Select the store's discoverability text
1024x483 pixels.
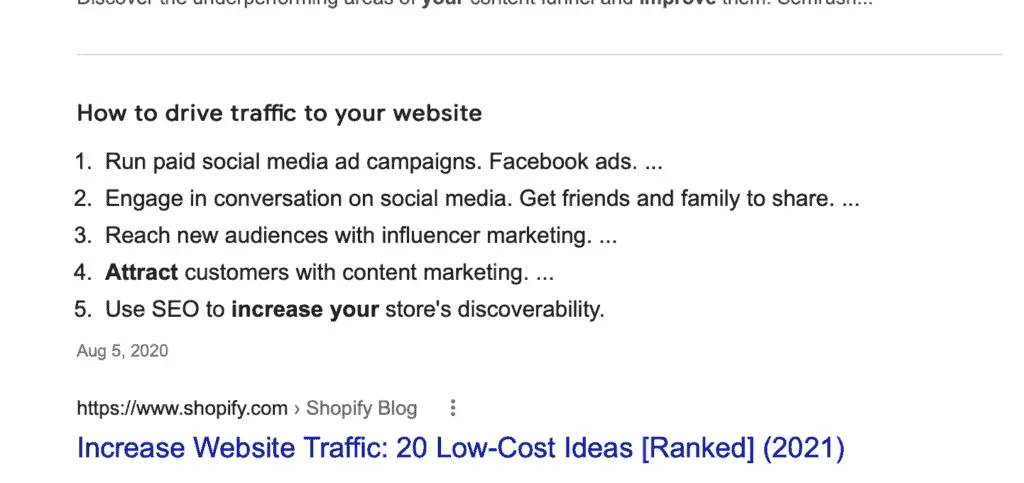495,309
